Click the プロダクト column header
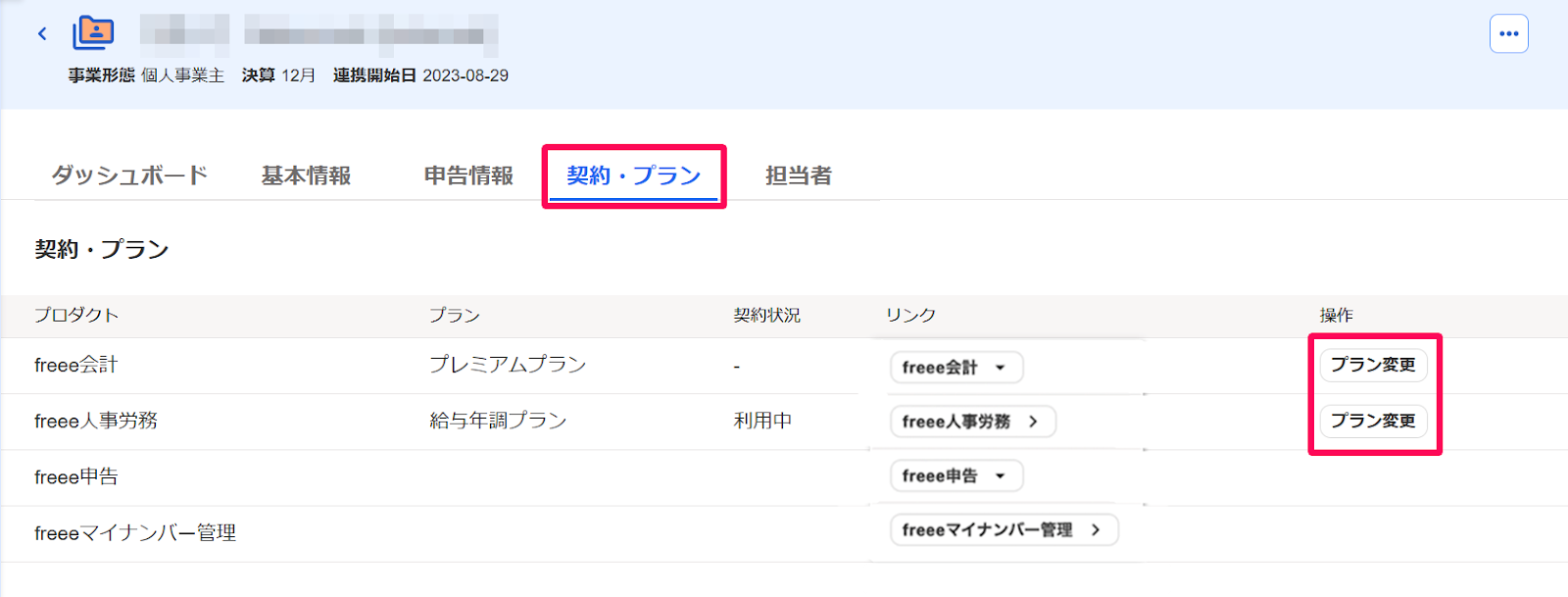This screenshot has height=597, width=1568. [x=76, y=315]
